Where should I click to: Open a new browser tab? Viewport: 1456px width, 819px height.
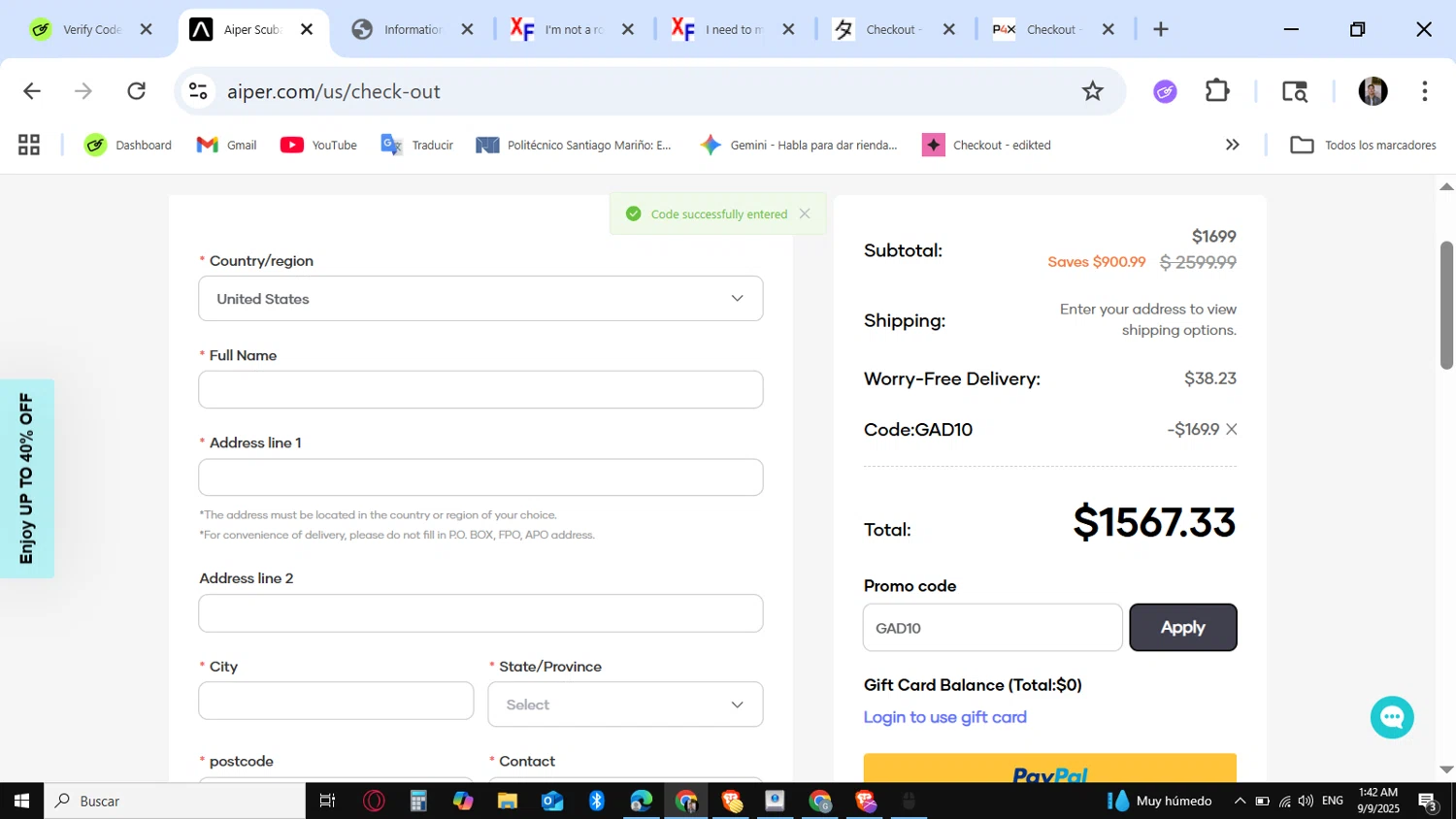coord(1161,29)
